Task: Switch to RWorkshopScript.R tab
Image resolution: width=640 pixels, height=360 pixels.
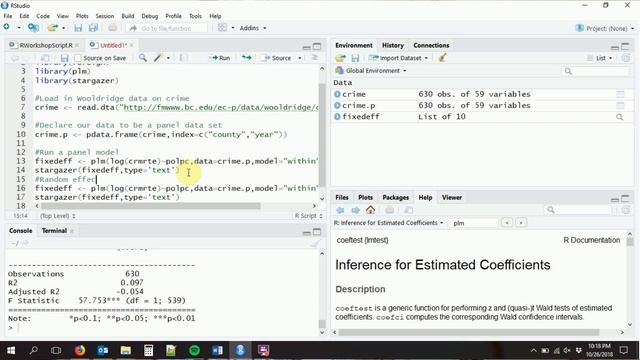Action: click(46, 45)
